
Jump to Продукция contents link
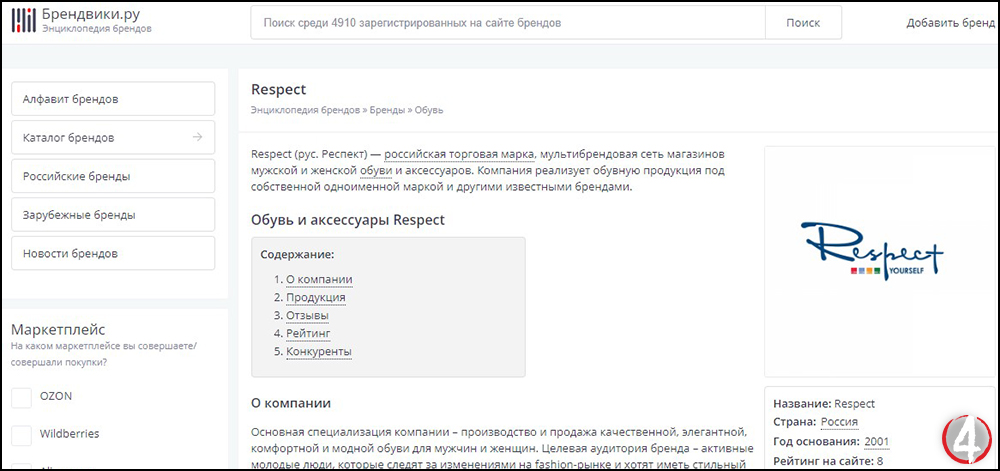pos(316,297)
